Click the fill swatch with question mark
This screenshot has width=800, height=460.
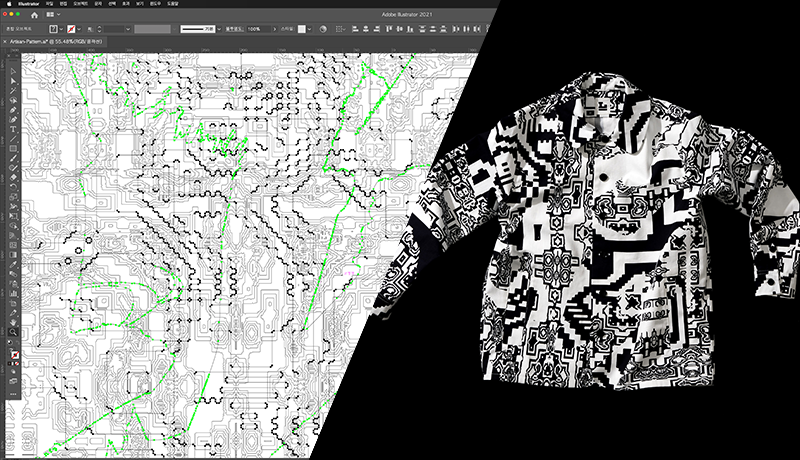(x=53, y=29)
